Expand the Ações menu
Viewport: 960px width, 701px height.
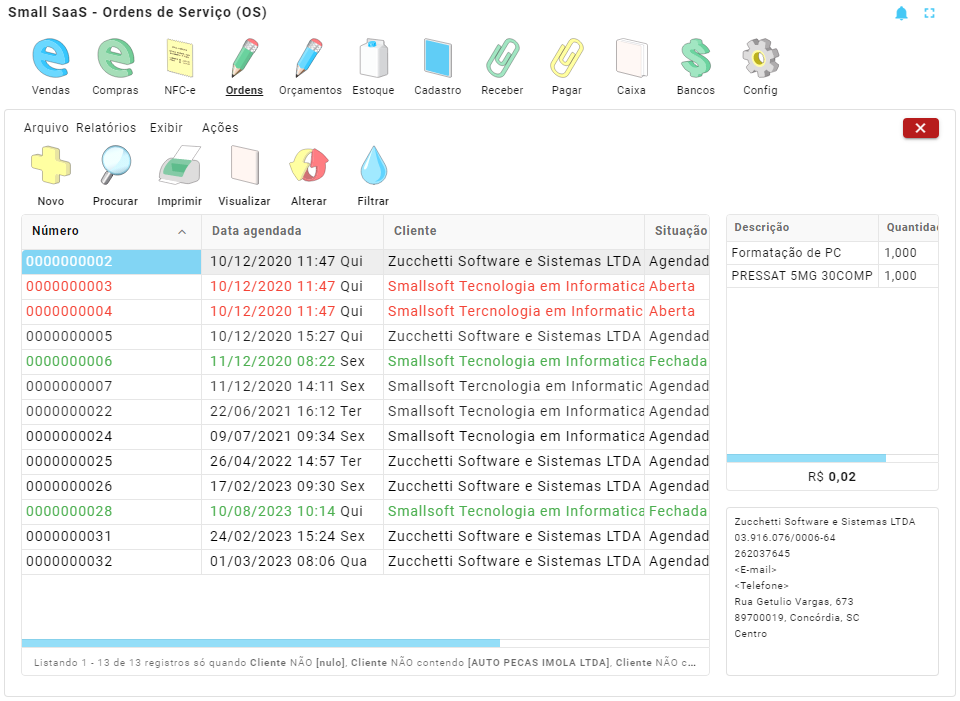[x=220, y=128]
